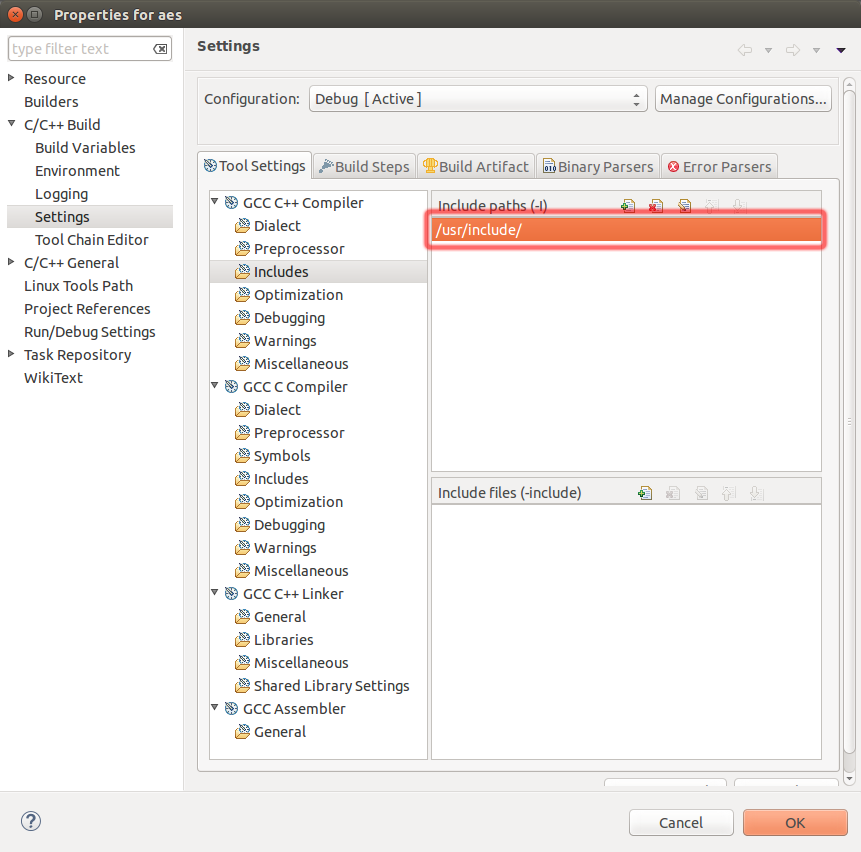Image resolution: width=861 pixels, height=852 pixels.
Task: Delete the selected include path
Action: pos(656,205)
